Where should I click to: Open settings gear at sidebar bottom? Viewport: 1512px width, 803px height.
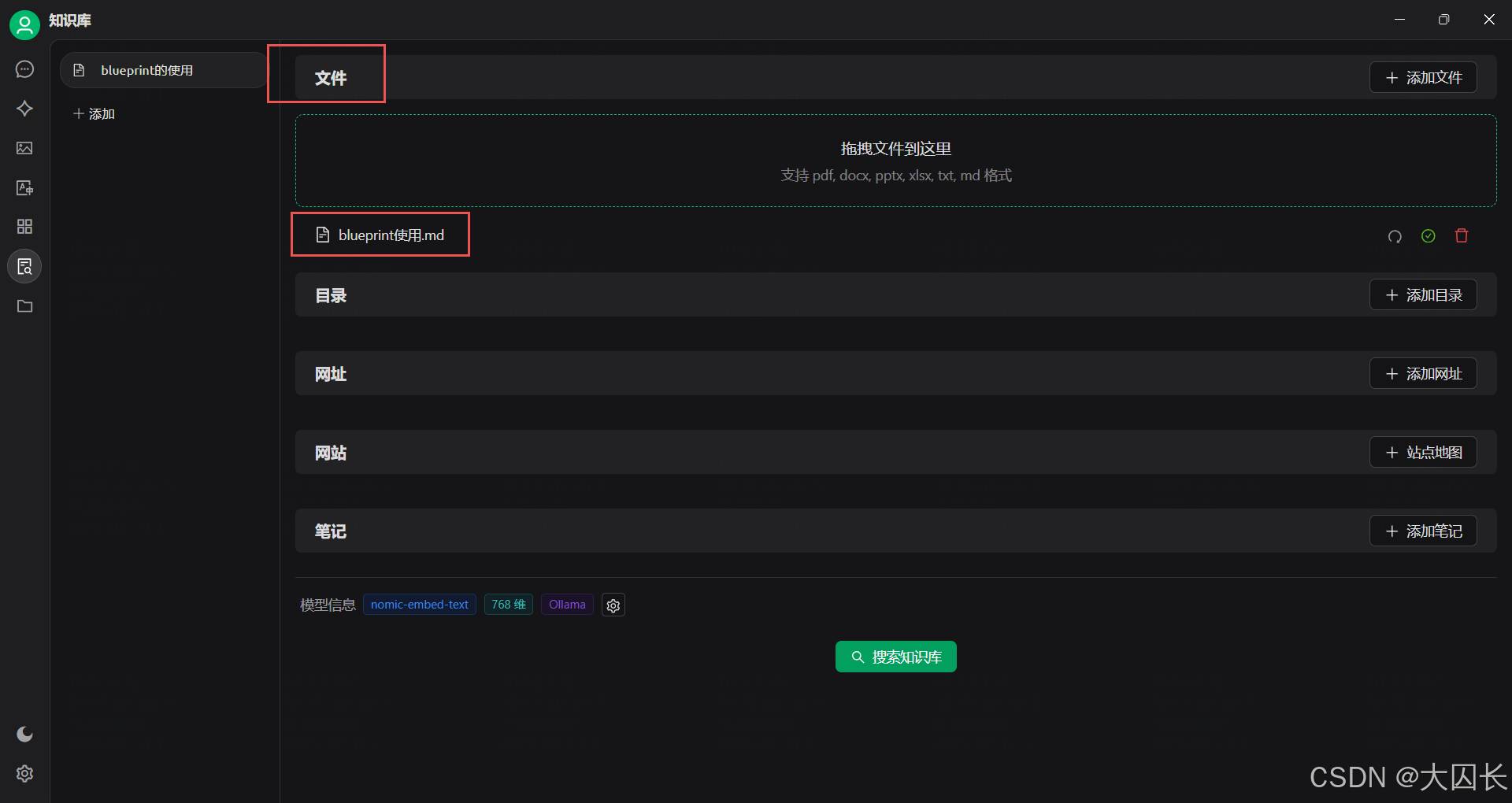click(24, 774)
